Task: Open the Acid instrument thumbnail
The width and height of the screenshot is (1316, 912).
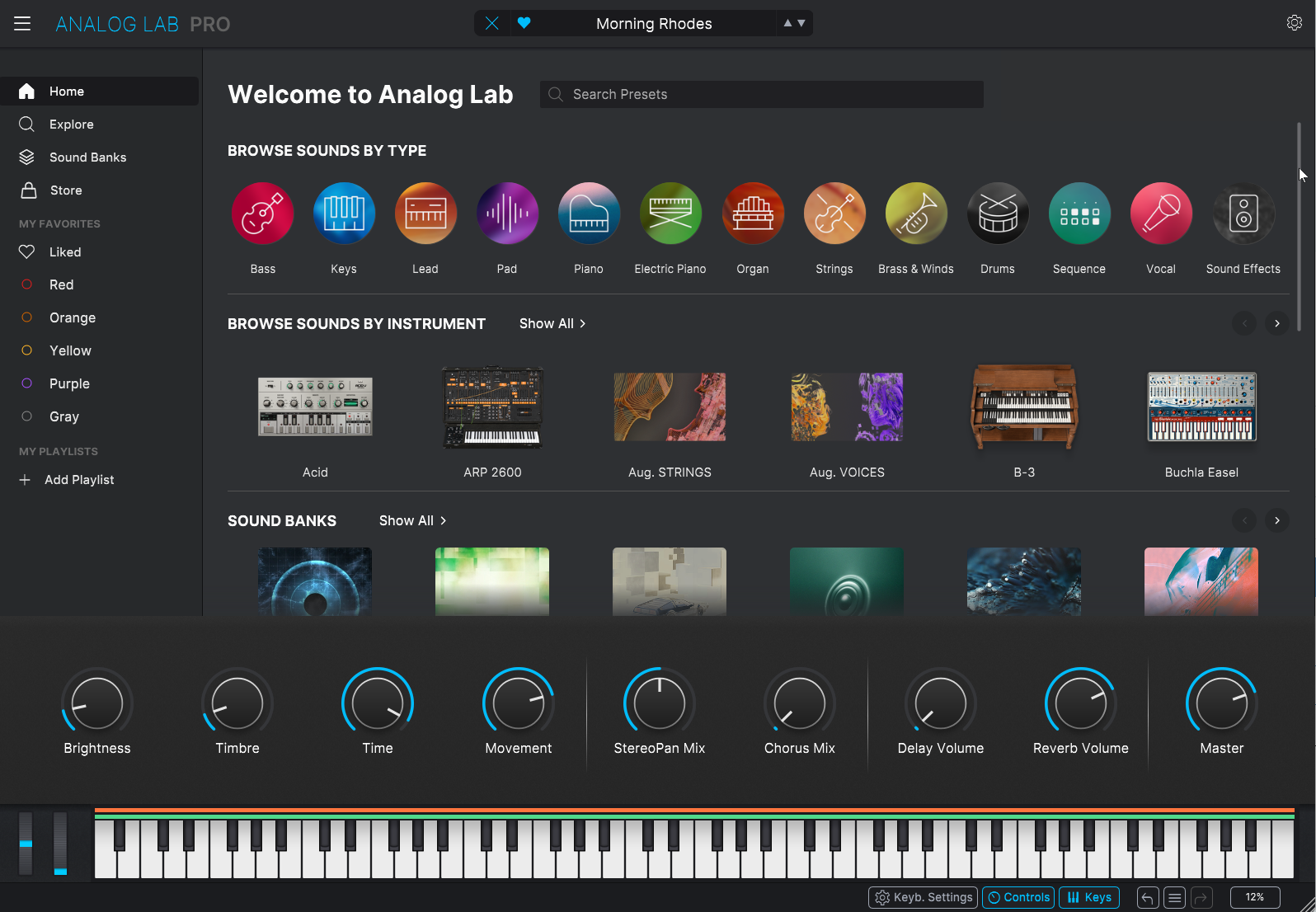Action: 315,407
